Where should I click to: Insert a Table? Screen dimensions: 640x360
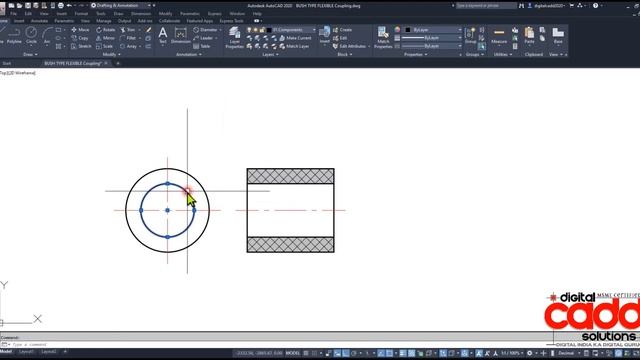(x=202, y=46)
